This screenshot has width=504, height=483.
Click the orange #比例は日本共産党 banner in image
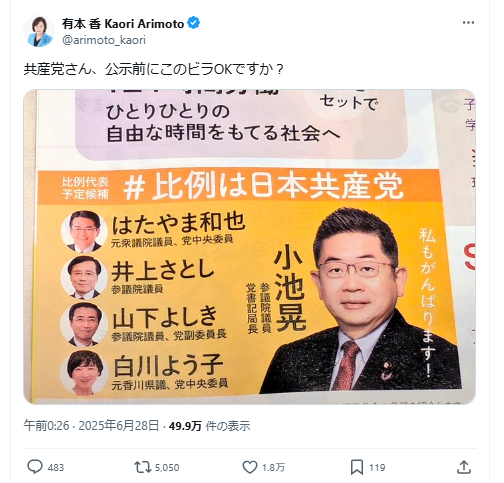(x=239, y=187)
